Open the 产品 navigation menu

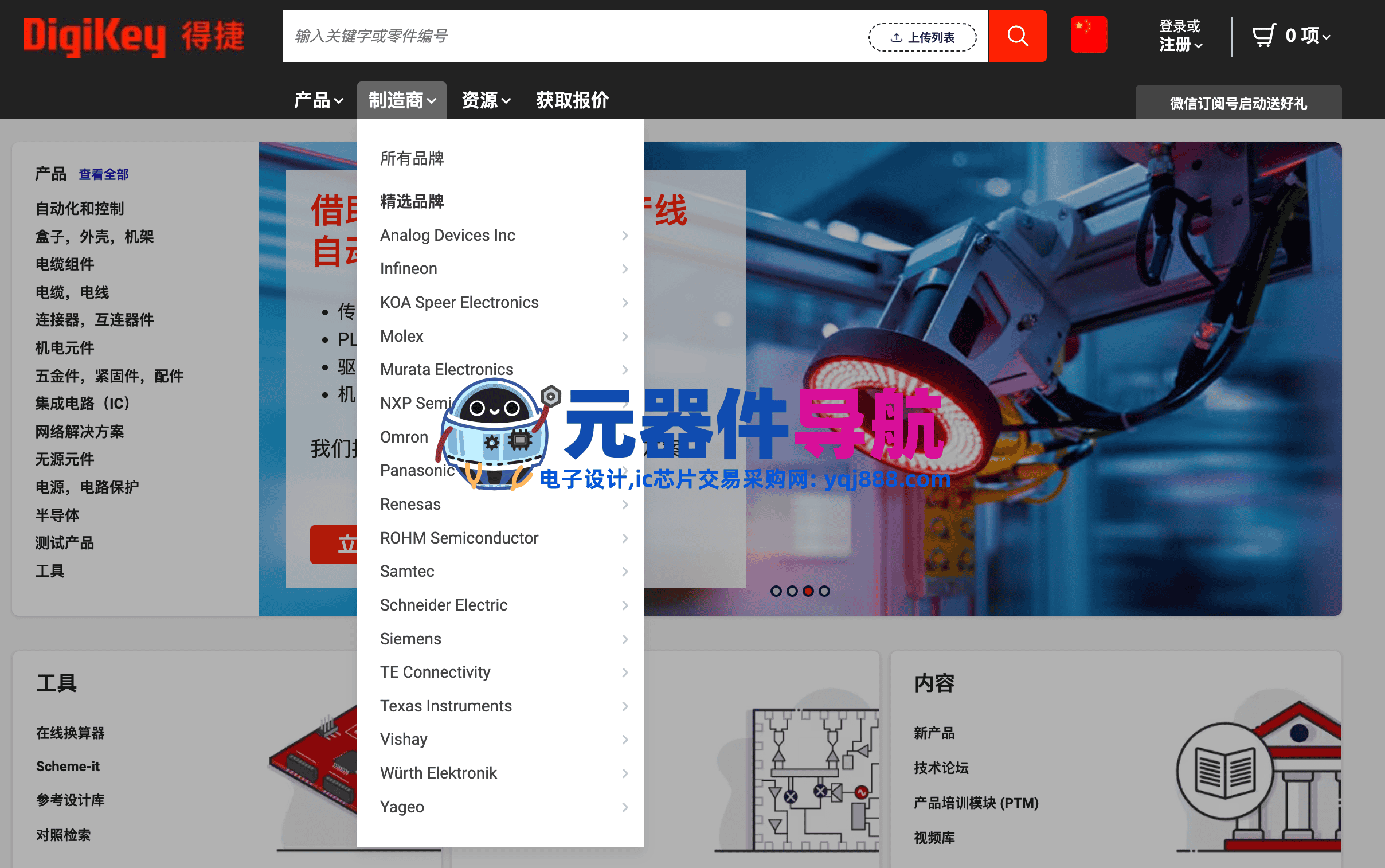coord(319,100)
